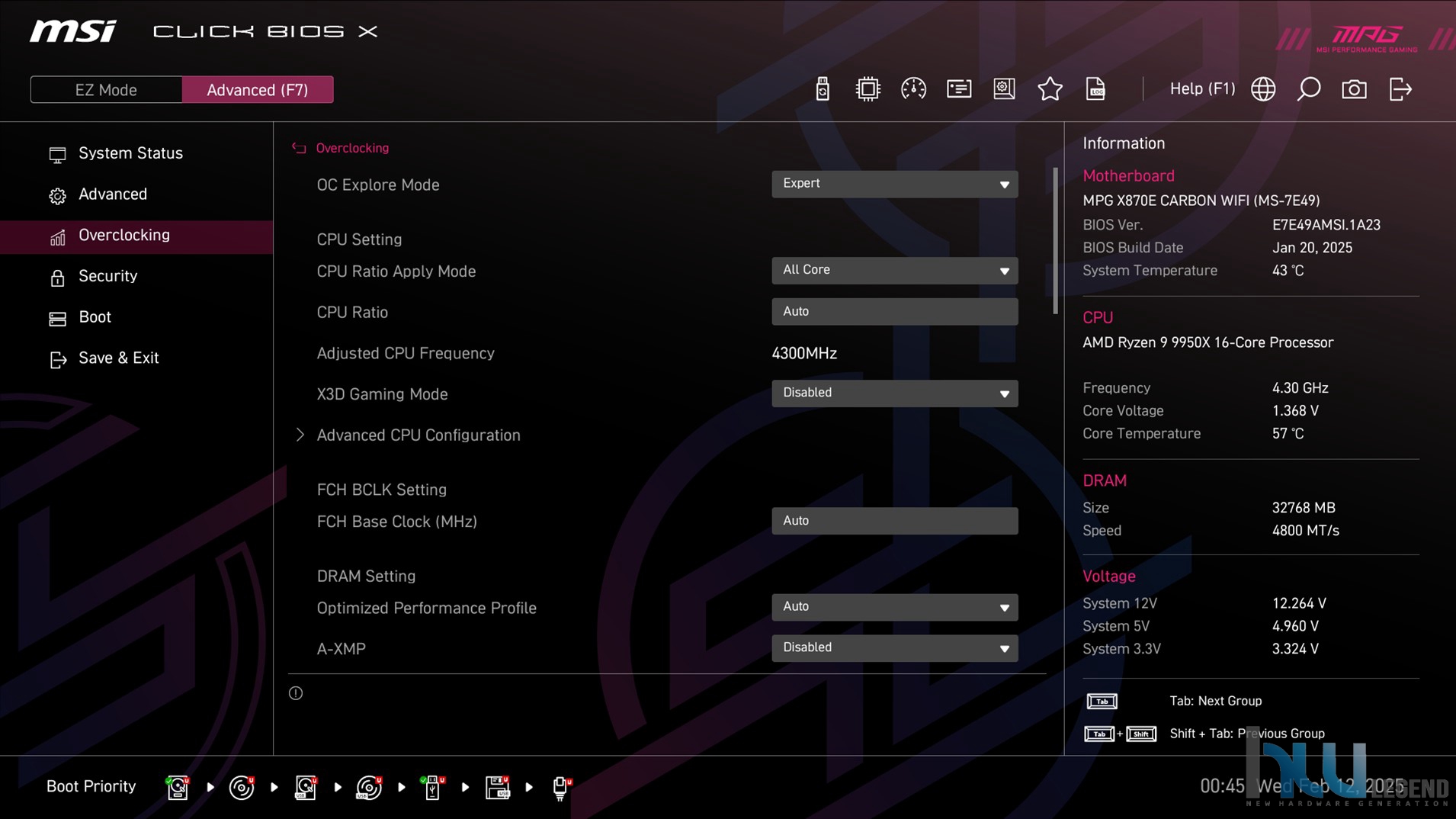Click the CPU Ratio input field
1456x819 pixels.
coord(894,311)
